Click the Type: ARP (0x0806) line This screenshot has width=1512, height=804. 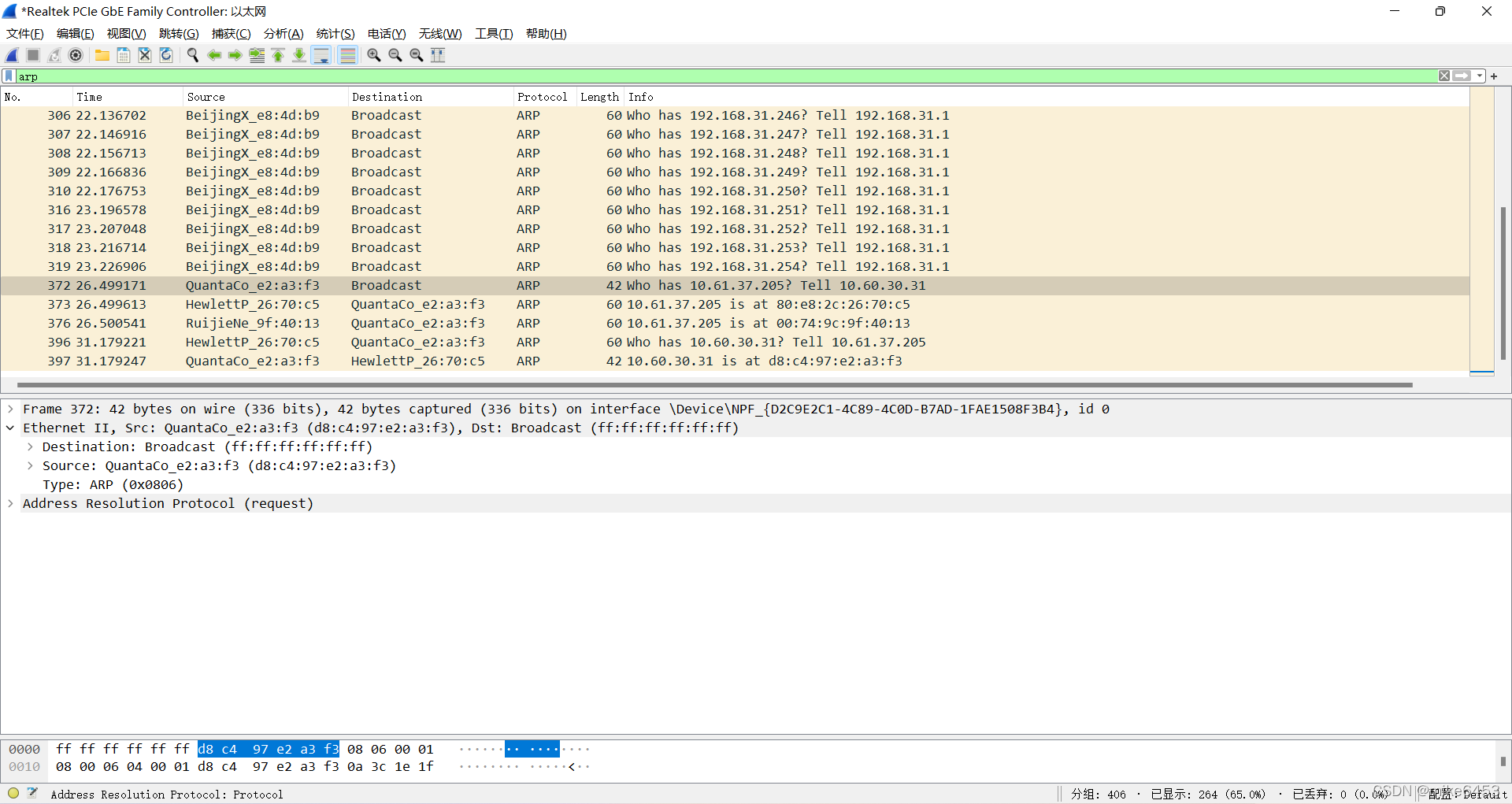113,485
